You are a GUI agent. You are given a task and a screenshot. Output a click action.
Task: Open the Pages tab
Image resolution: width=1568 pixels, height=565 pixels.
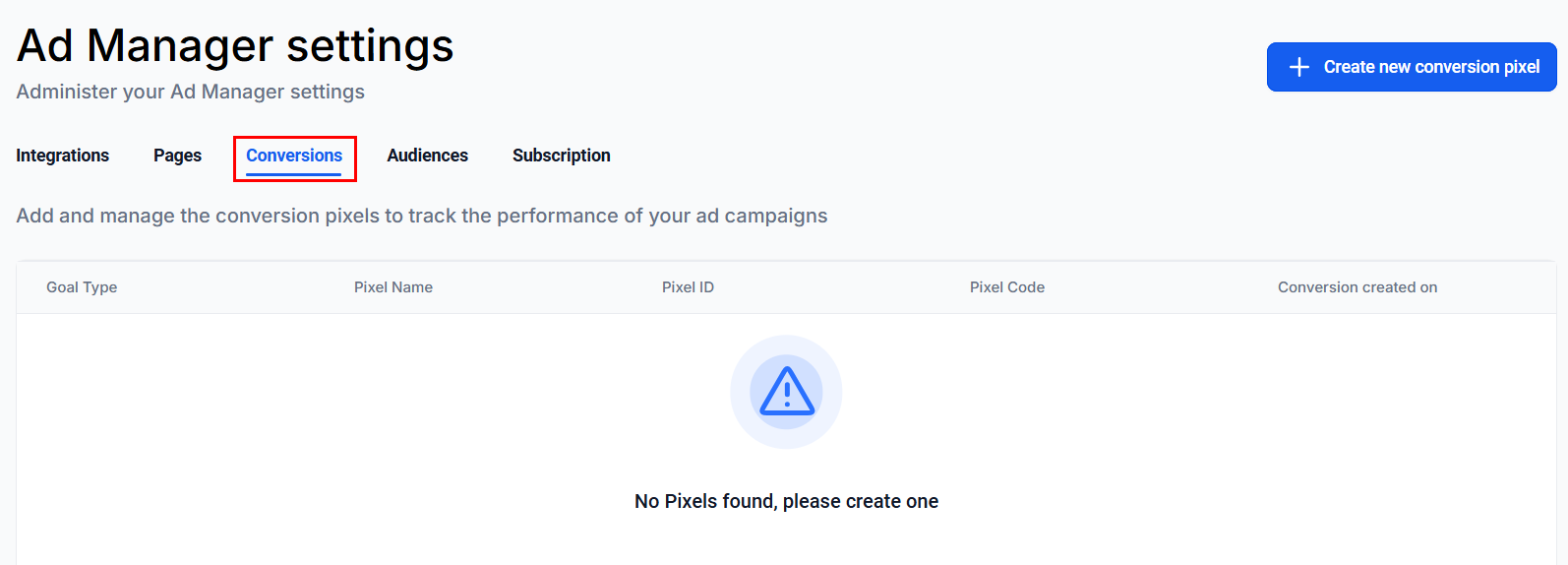click(177, 156)
